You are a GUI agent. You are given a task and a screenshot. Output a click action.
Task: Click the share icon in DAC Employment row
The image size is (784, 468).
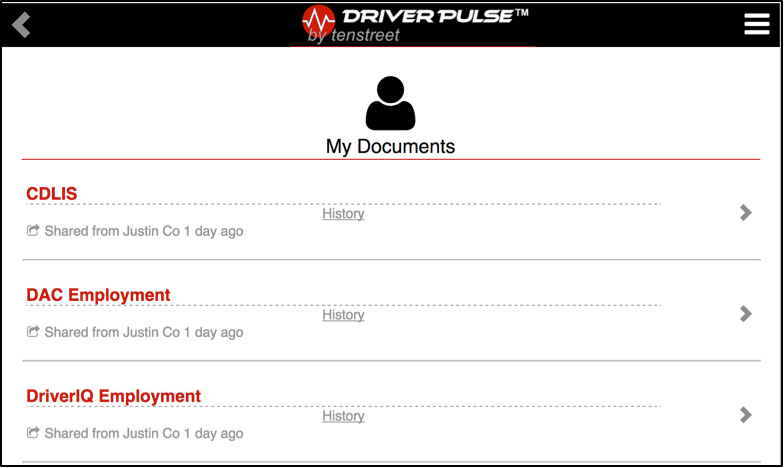coord(33,332)
